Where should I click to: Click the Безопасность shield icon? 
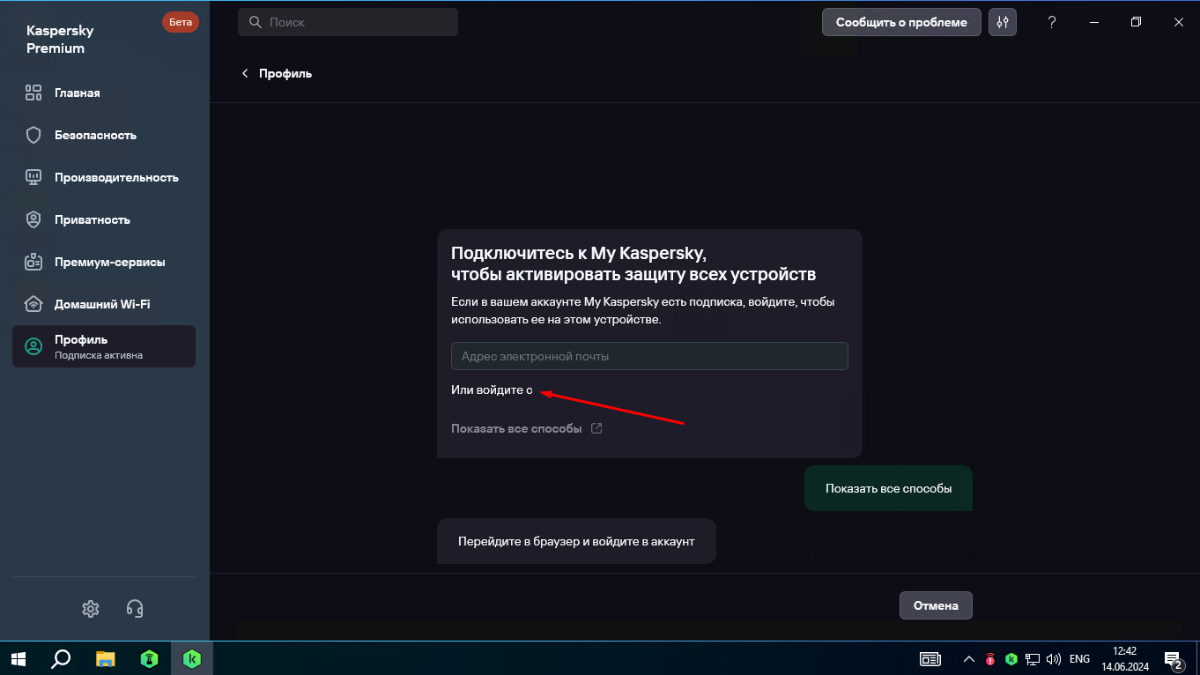(33, 135)
